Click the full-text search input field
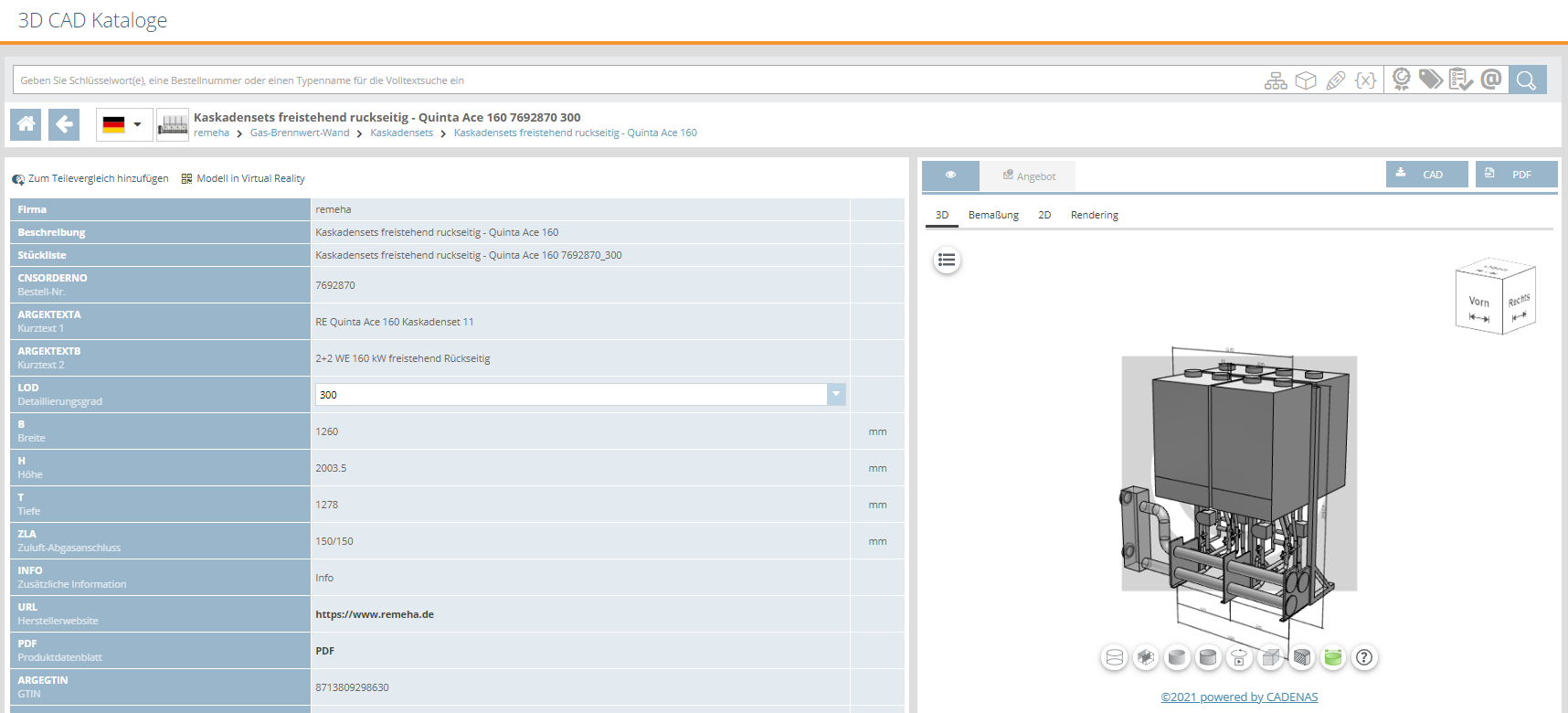1568x713 pixels. click(x=635, y=80)
